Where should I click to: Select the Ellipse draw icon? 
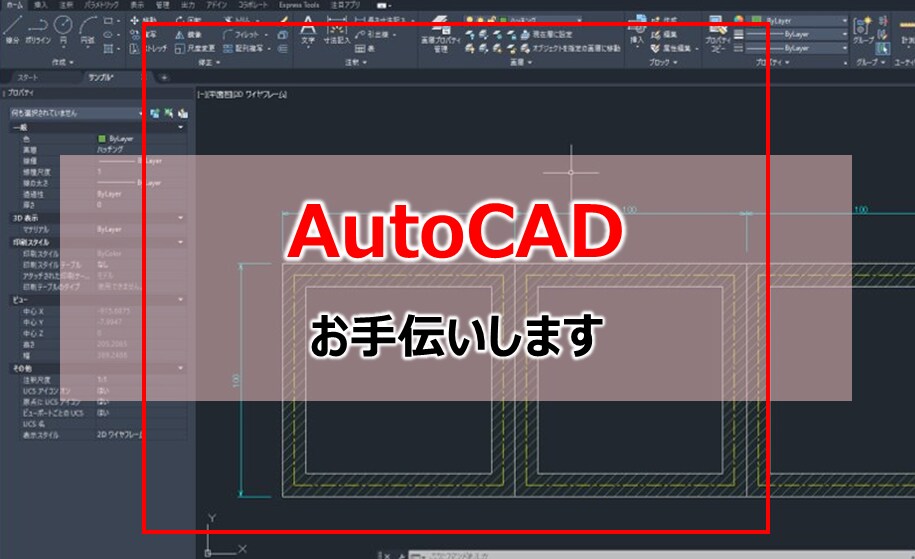(109, 34)
